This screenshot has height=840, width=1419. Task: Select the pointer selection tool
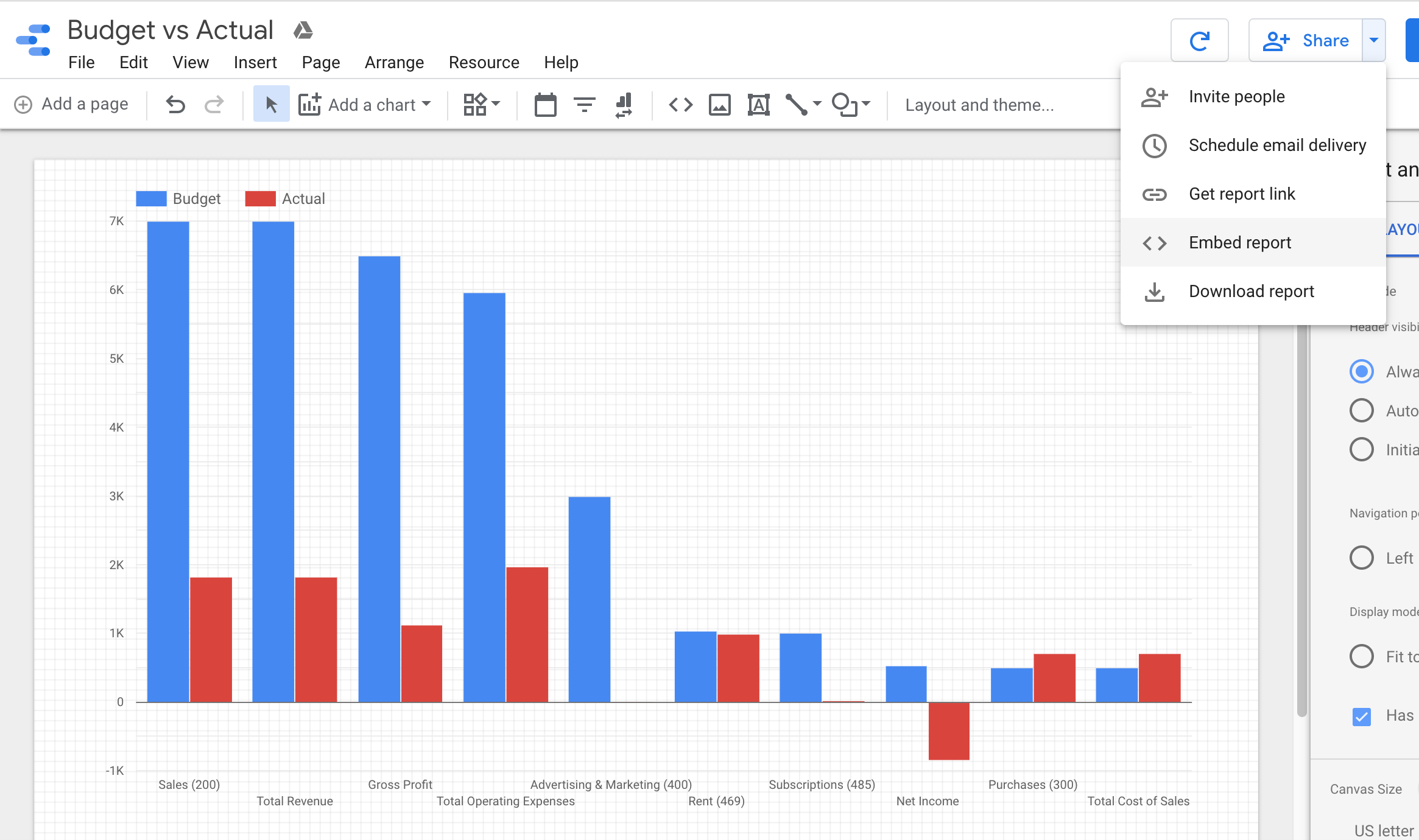271,105
